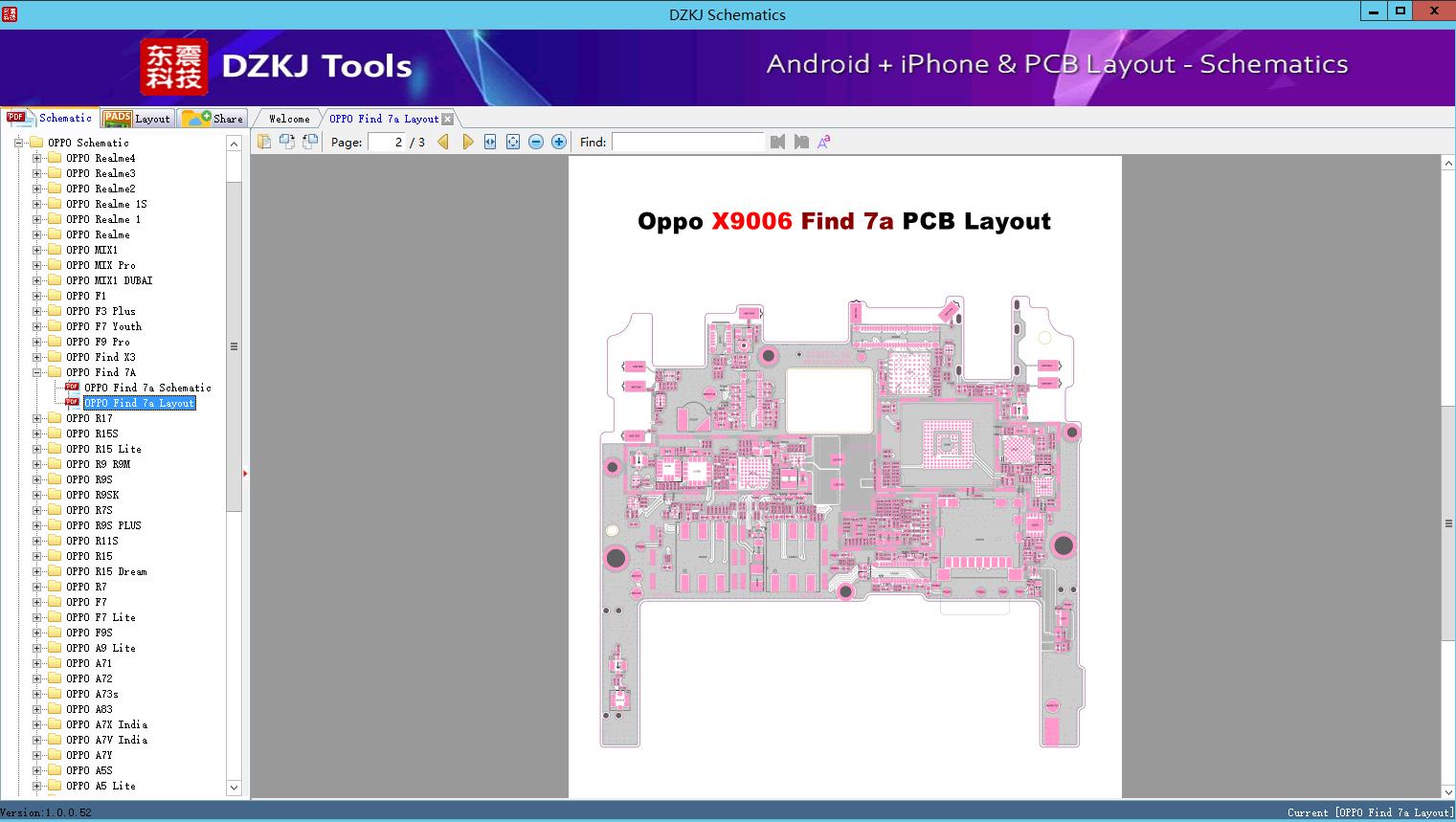The height and width of the screenshot is (822, 1456).
Task: Click the DZKJ red logo in banner
Action: click(x=173, y=67)
